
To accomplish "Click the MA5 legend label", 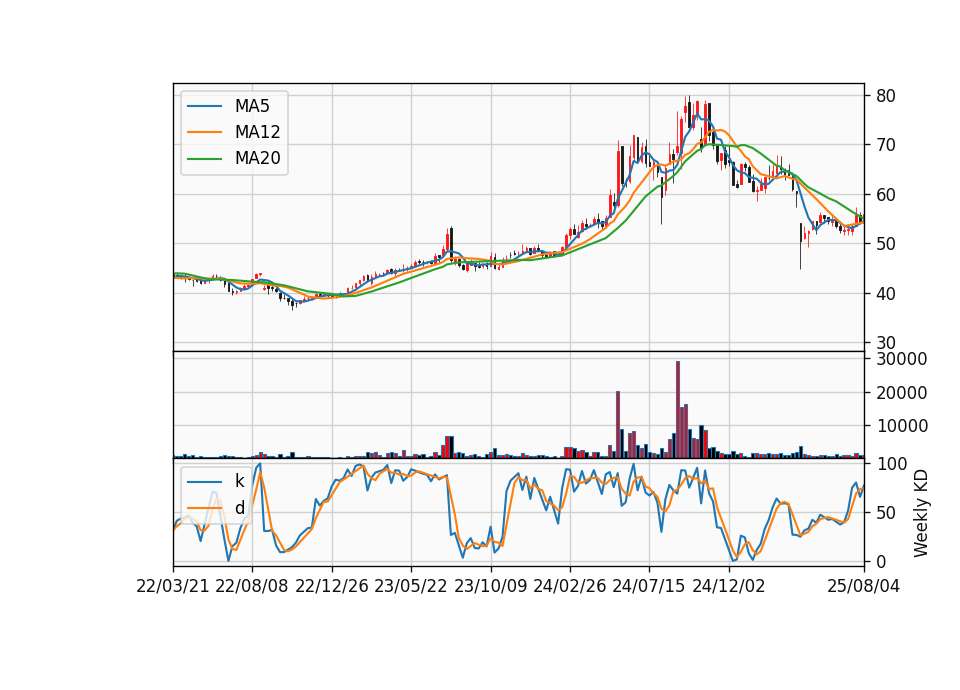I will click(x=252, y=106).
